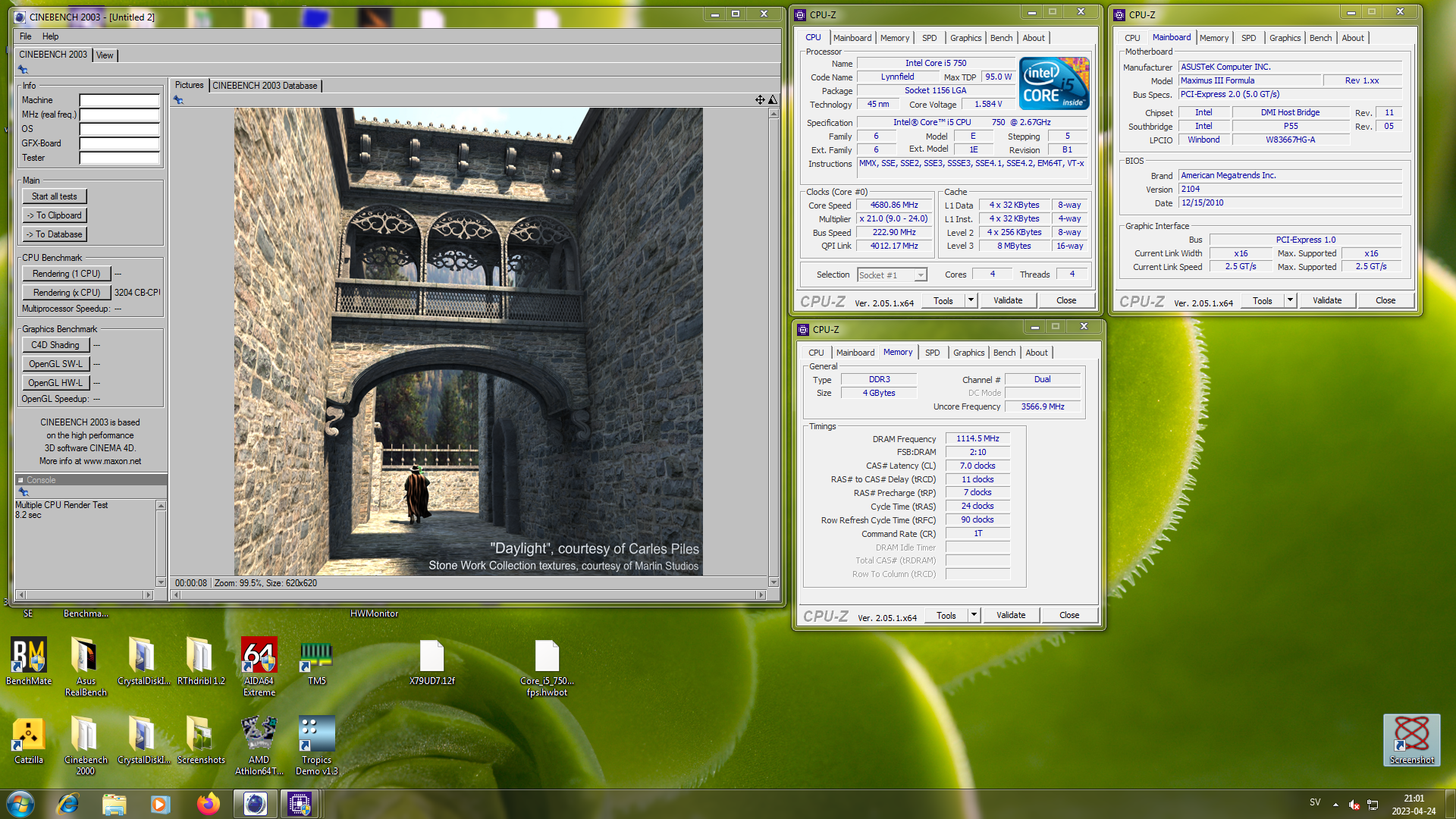Expand the Socket #1 selection combo box
The image size is (1456, 819).
click(x=921, y=275)
